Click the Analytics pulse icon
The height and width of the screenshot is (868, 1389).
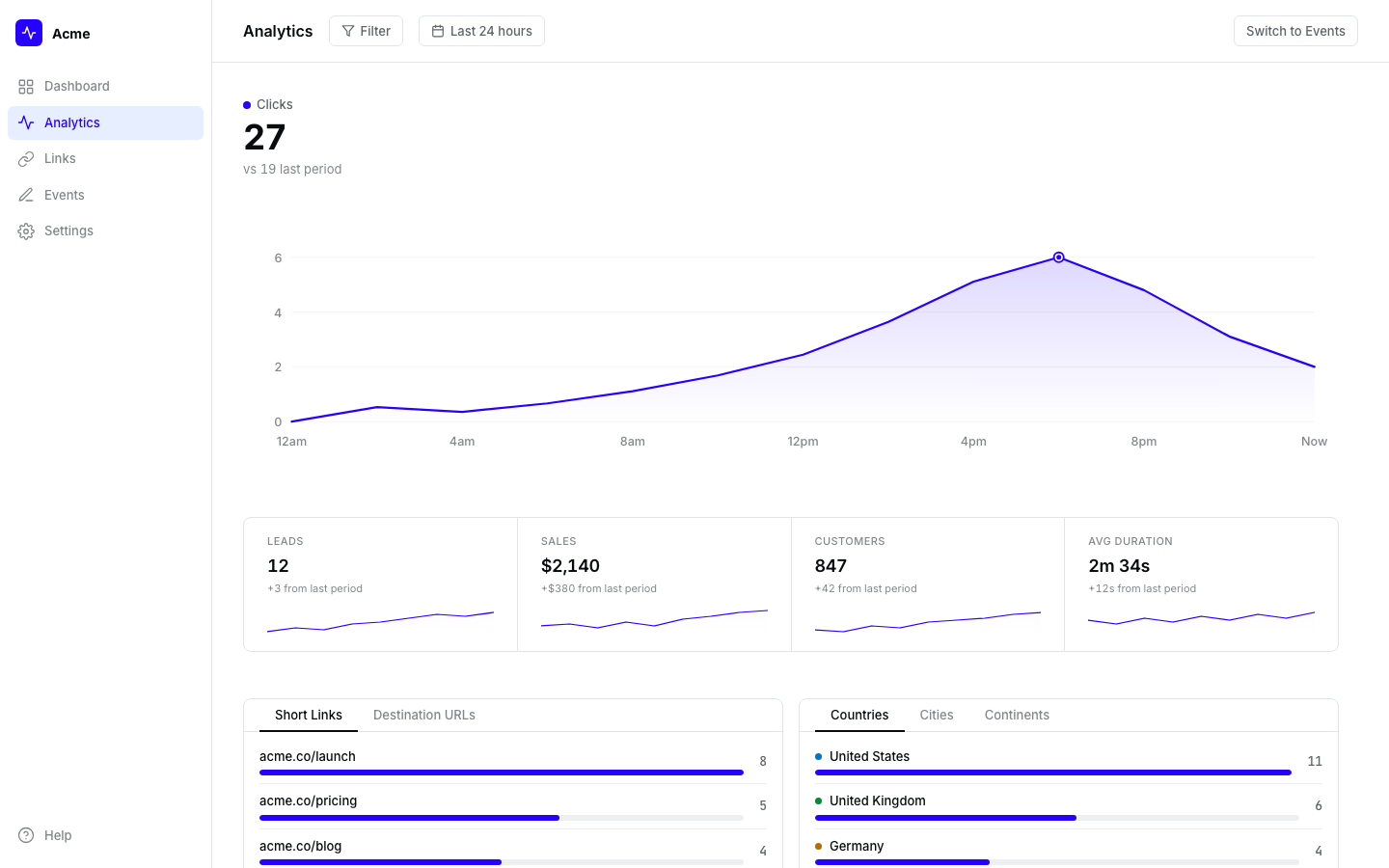point(26,122)
